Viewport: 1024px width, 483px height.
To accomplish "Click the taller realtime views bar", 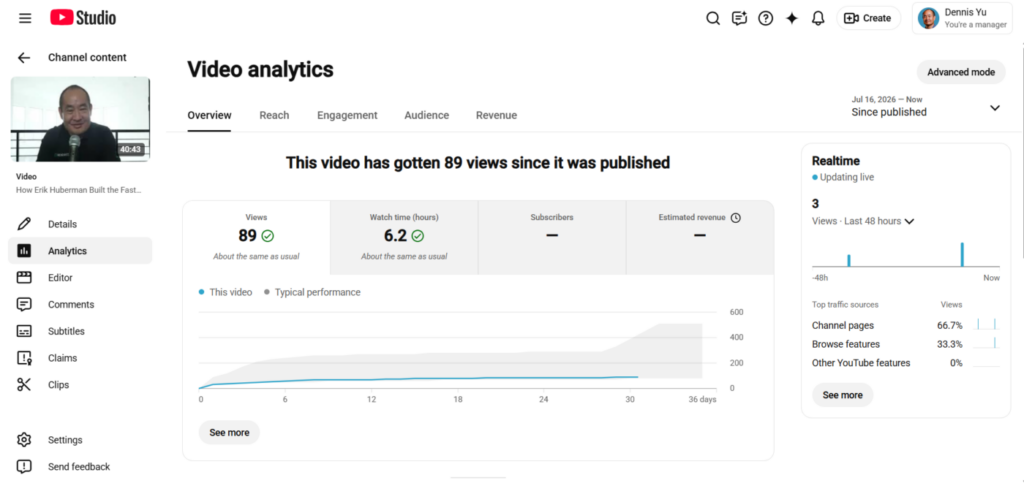I will point(962,255).
